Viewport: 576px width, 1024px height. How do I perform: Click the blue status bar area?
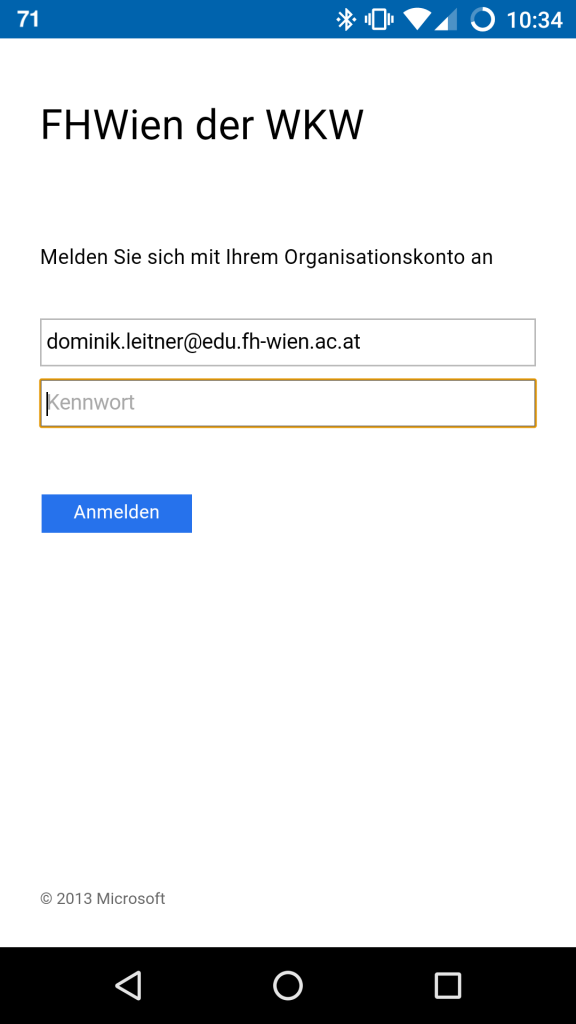(200, 17)
